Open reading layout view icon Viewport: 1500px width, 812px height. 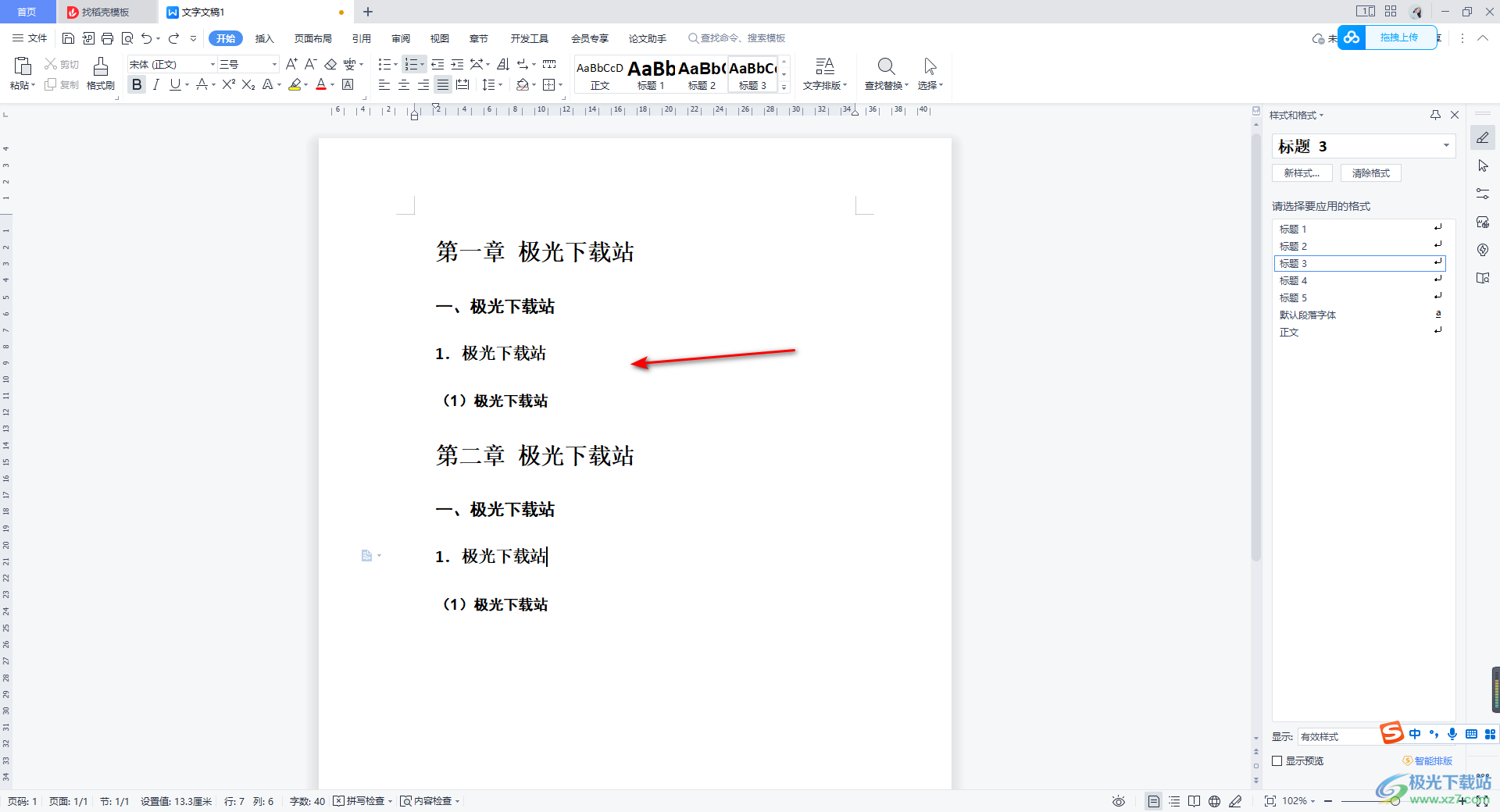(1194, 801)
